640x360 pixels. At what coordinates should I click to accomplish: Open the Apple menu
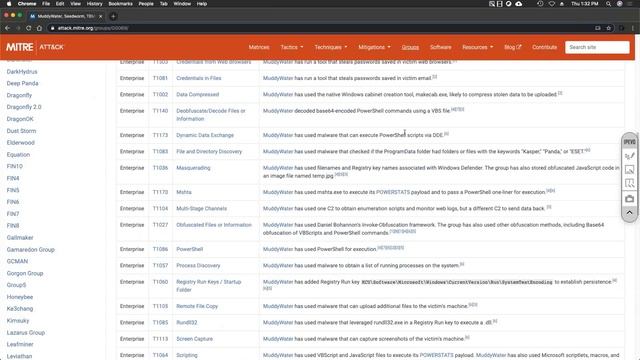[9, 4]
